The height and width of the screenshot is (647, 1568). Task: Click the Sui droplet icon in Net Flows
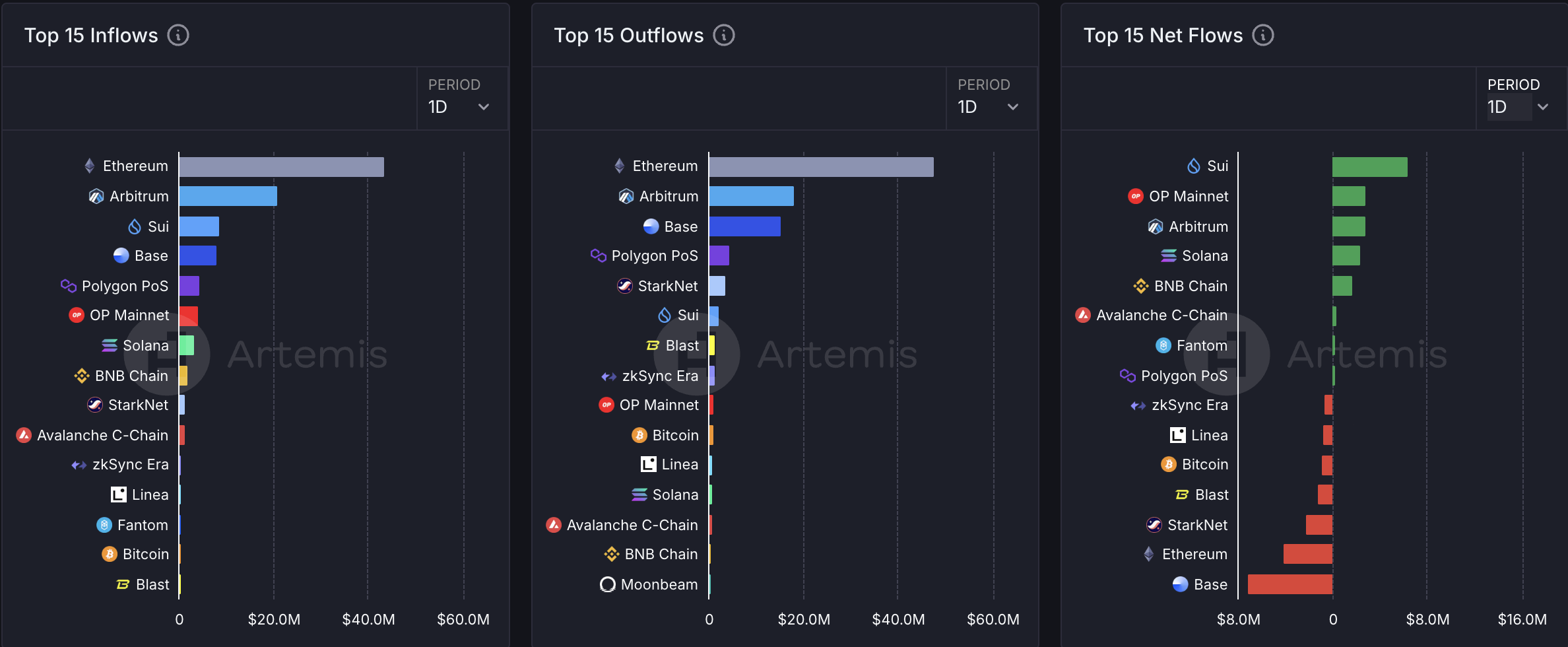(x=1194, y=166)
